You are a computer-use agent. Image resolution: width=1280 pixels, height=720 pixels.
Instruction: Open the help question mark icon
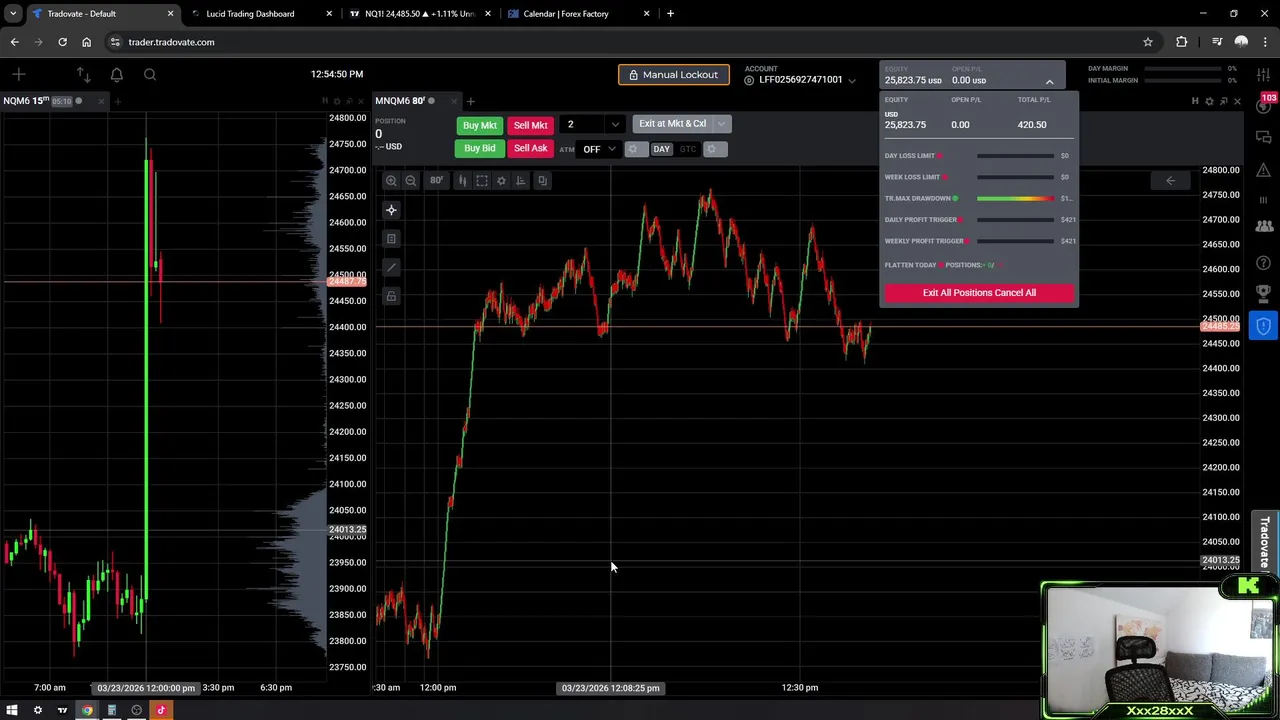1264,263
